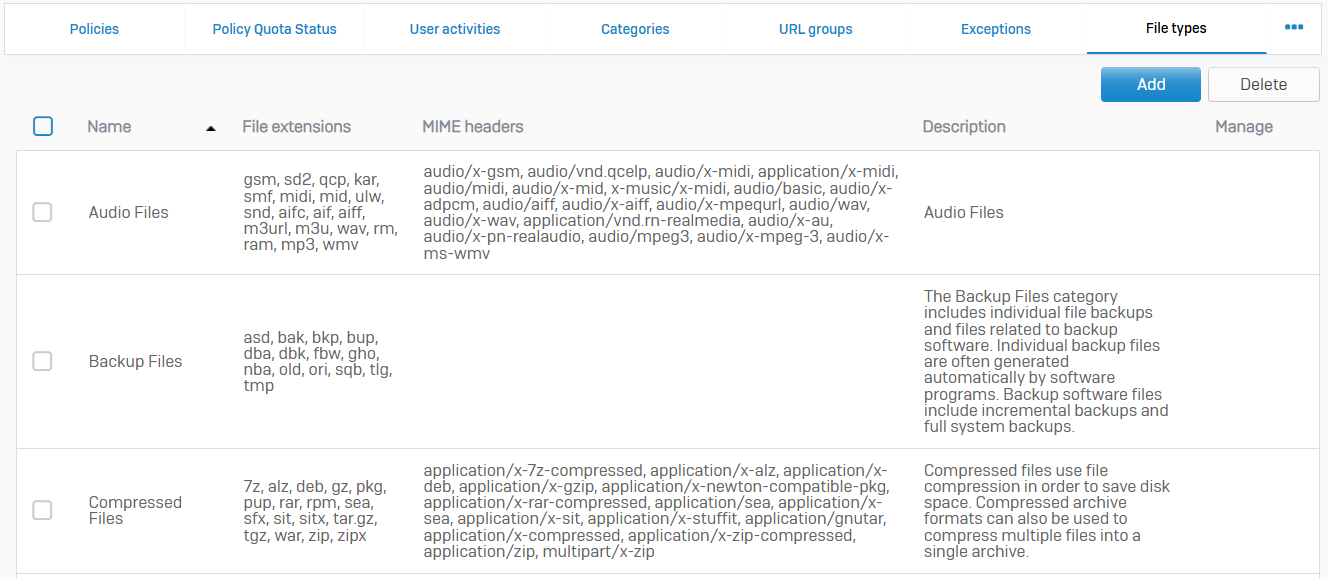Click the File extensions column header
This screenshot has width=1328, height=579.
[296, 127]
